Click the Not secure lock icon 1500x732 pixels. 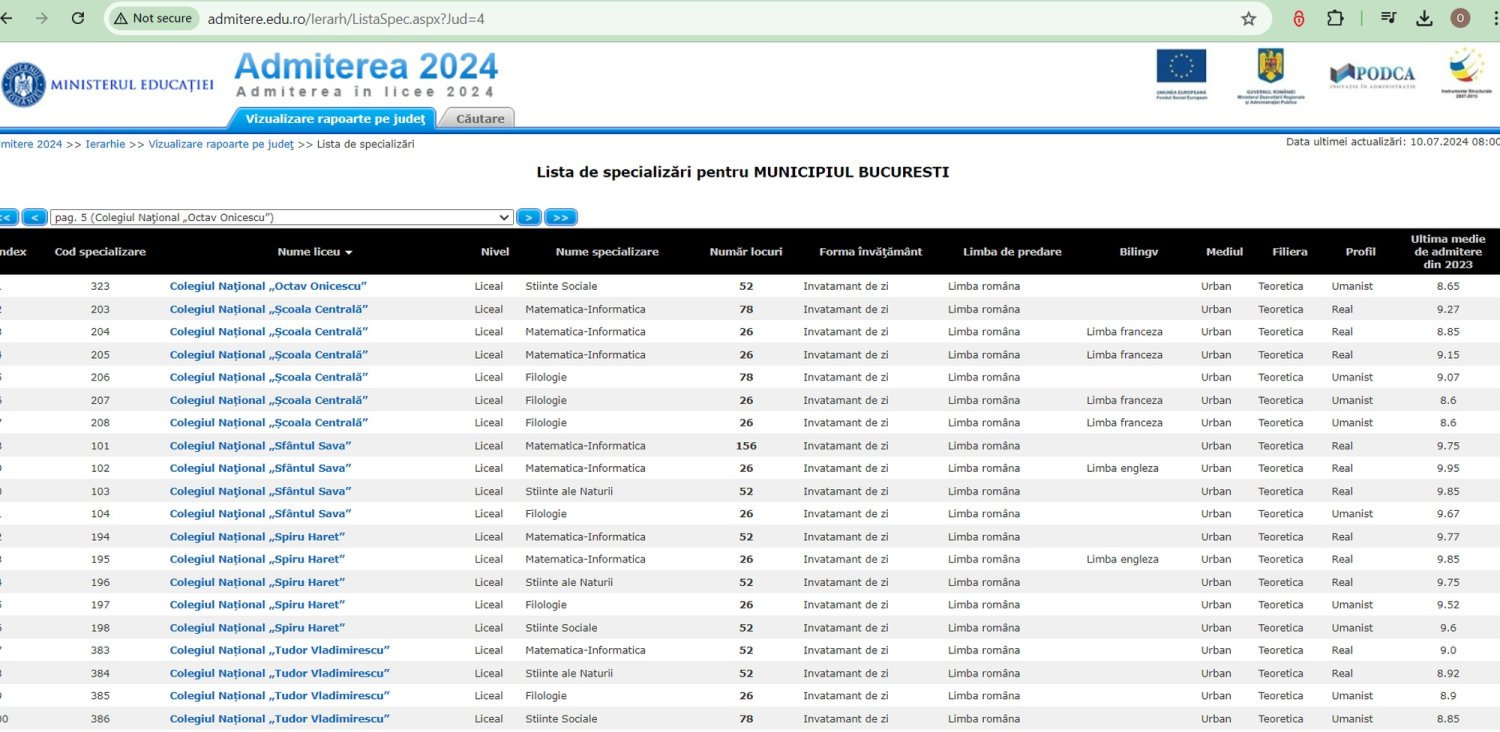point(152,17)
